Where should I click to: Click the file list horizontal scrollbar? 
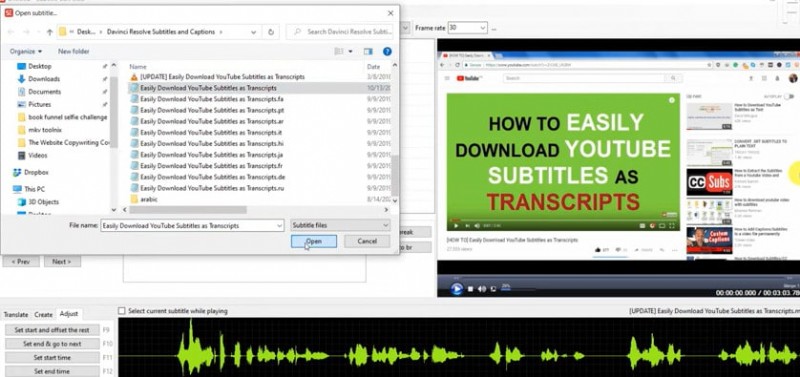pos(188,210)
